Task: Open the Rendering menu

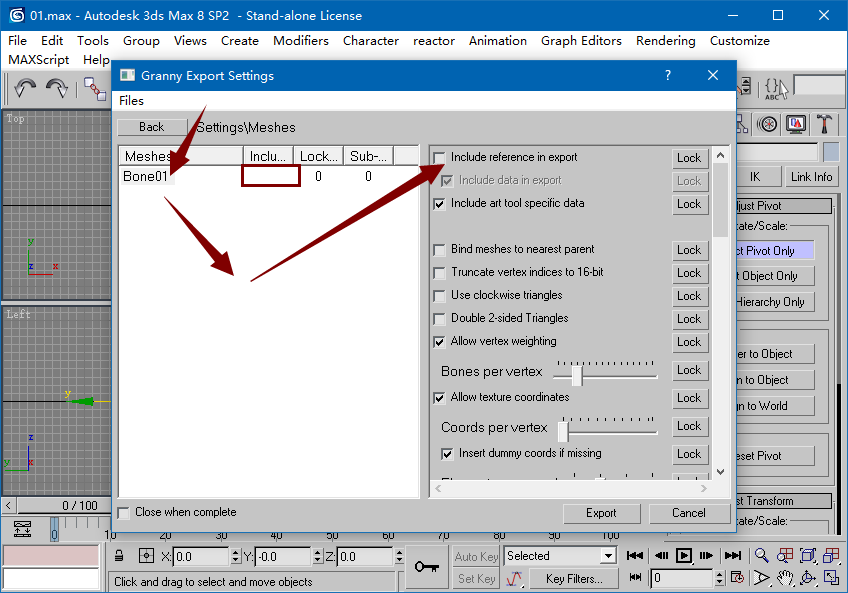Action: [666, 41]
